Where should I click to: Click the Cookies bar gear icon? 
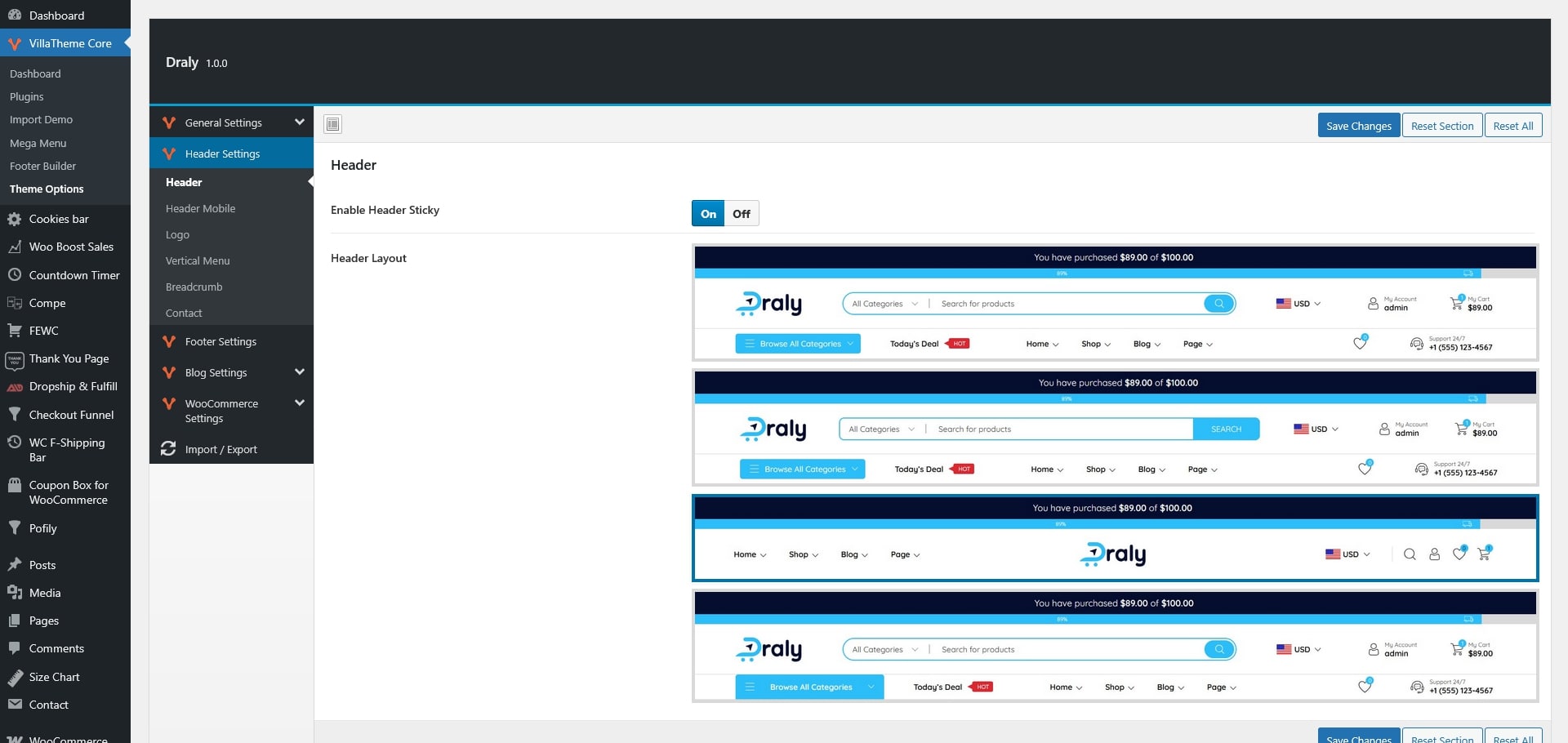15,219
